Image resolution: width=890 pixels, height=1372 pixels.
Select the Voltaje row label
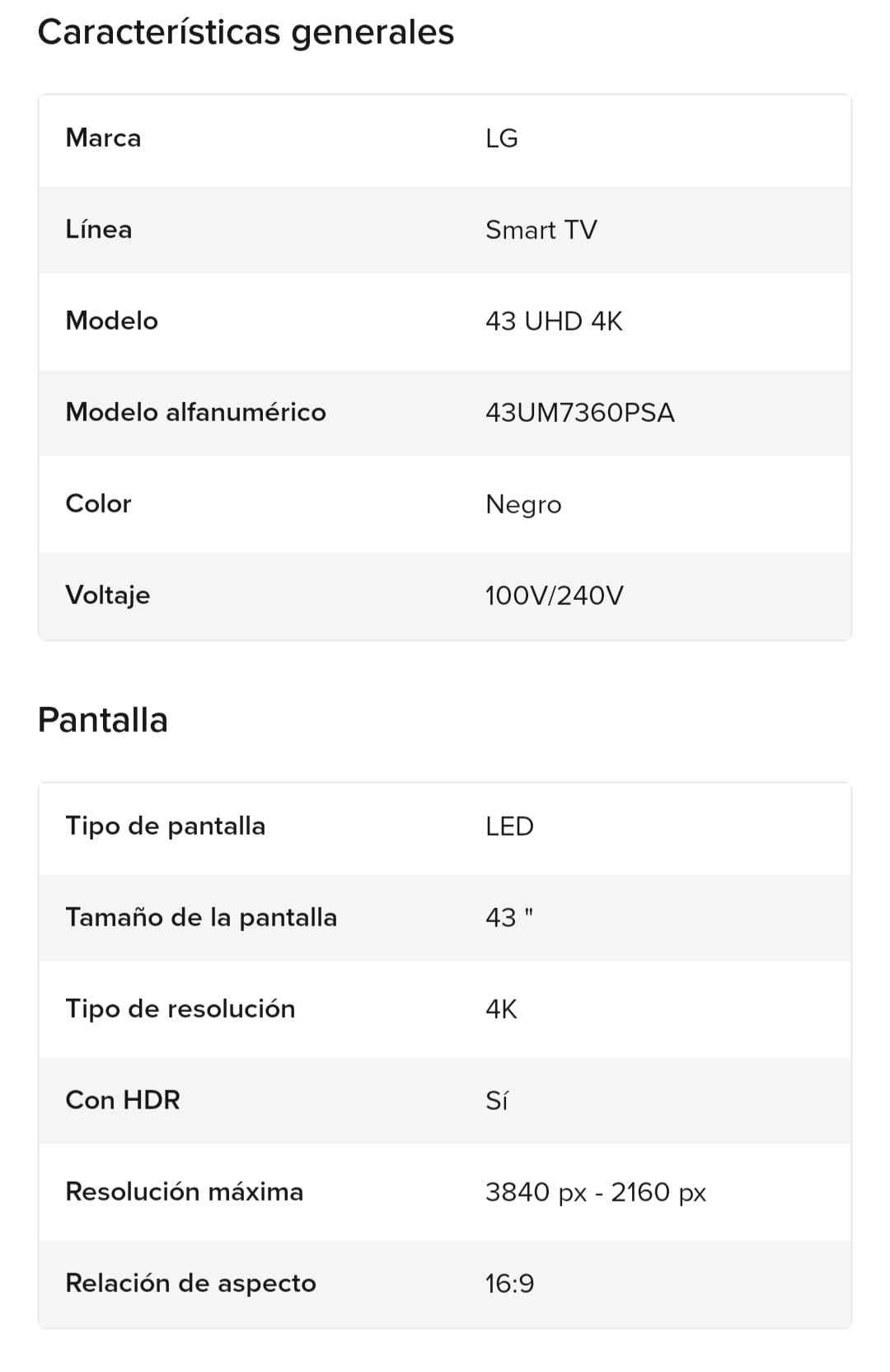click(x=108, y=595)
